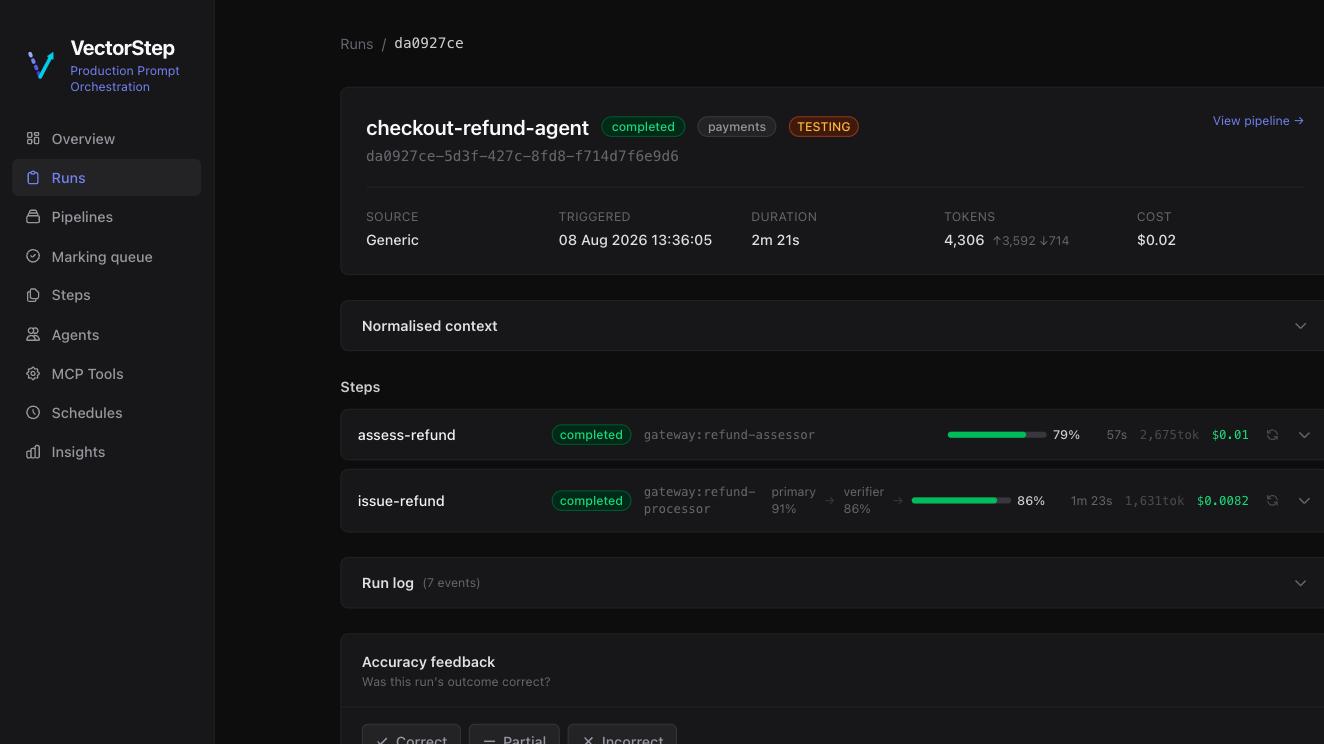This screenshot has height=744, width=1324.
Task: Click the Pipelines icon in sidebar
Action: [x=33, y=216]
